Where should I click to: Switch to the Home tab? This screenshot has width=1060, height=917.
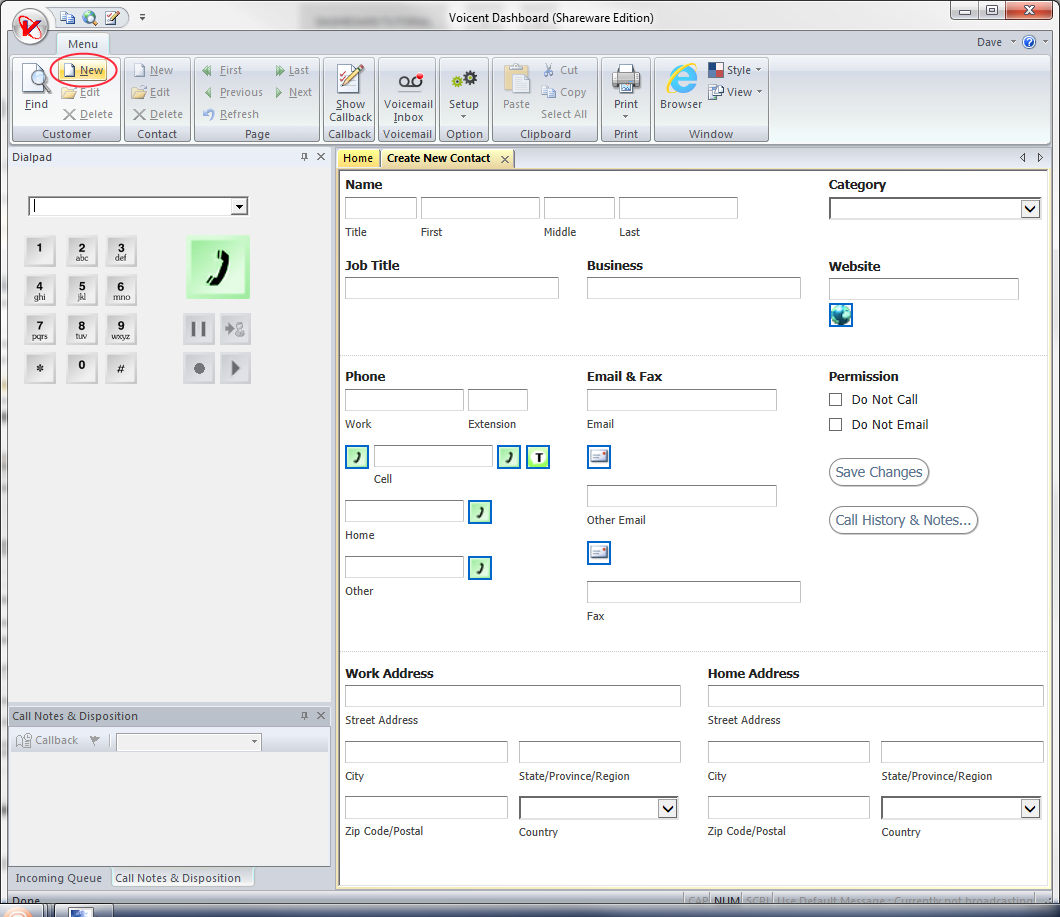pyautogui.click(x=358, y=158)
